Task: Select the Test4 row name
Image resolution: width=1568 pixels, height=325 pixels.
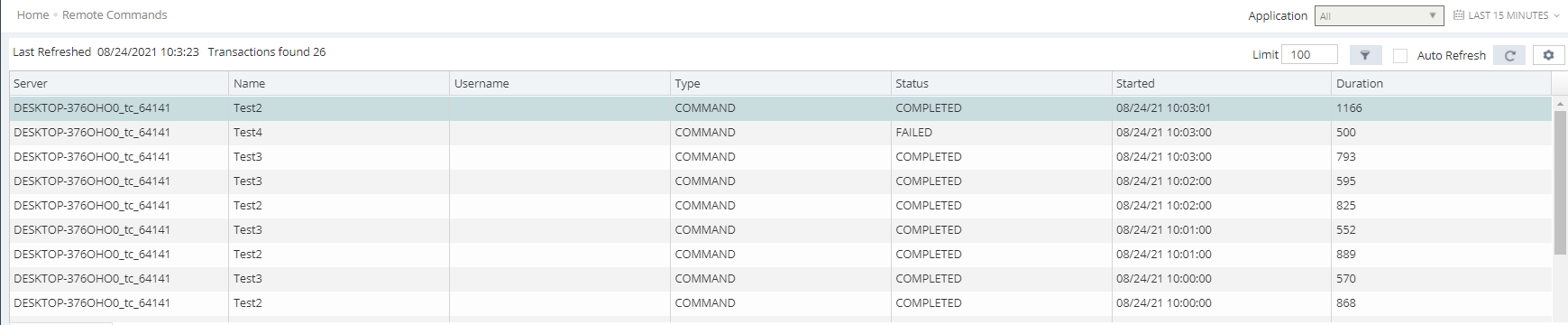Action: coord(248,132)
